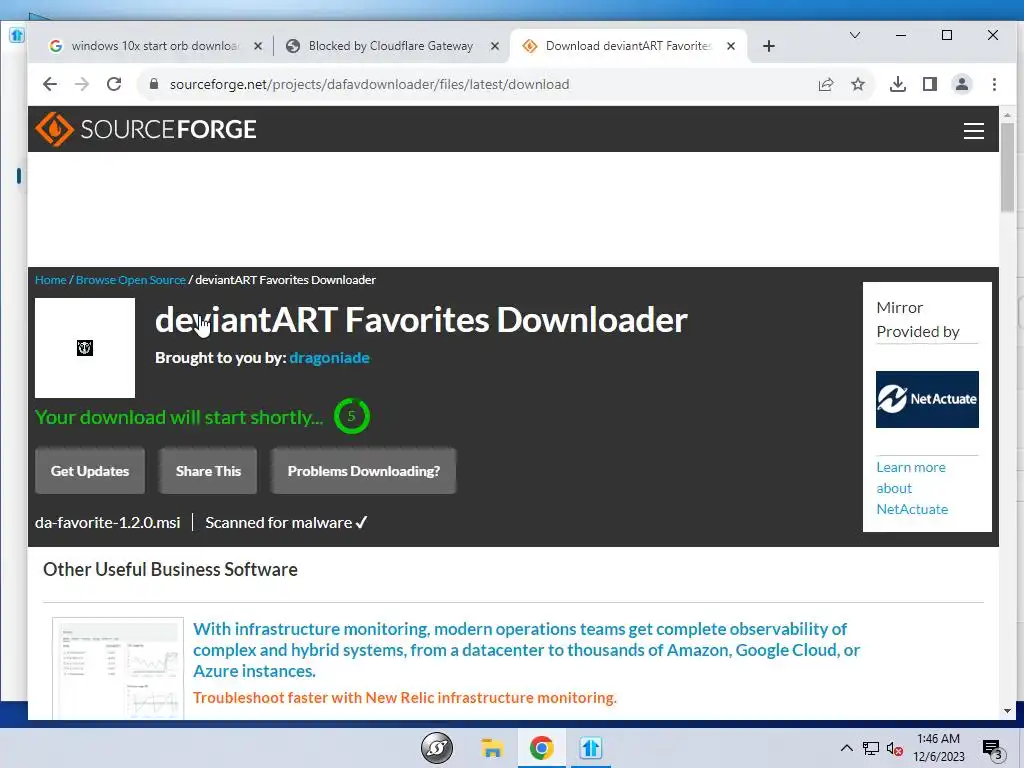Go back with the browser back arrow
The width and height of the screenshot is (1024, 768).
tap(50, 84)
